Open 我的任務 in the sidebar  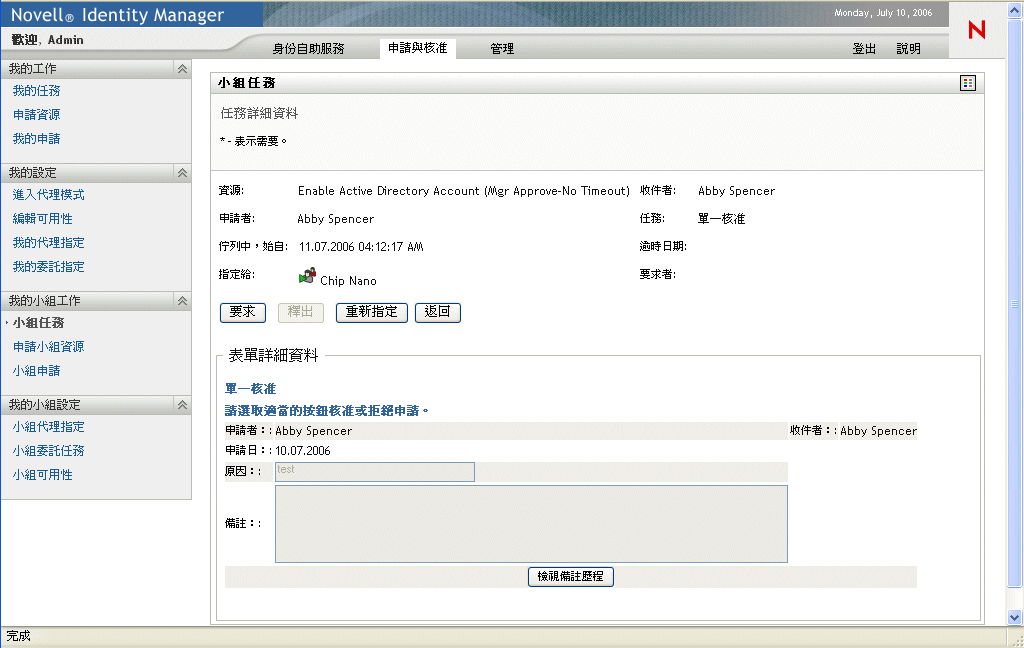[x=37, y=91]
